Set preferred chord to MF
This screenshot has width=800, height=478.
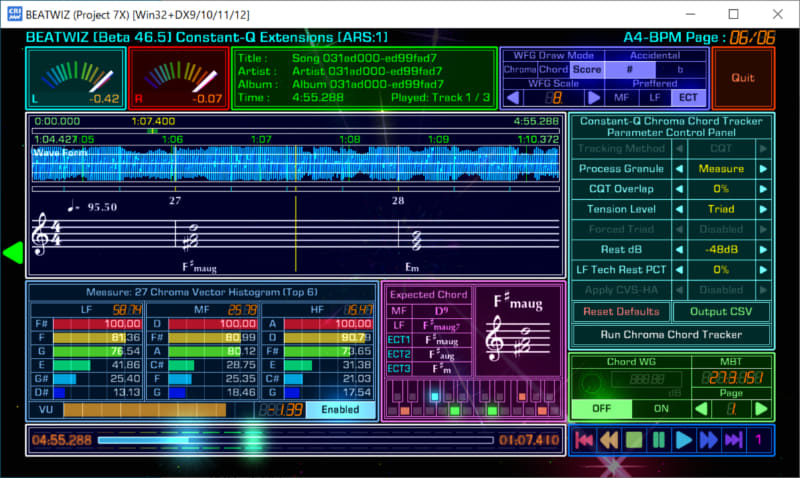click(621, 97)
